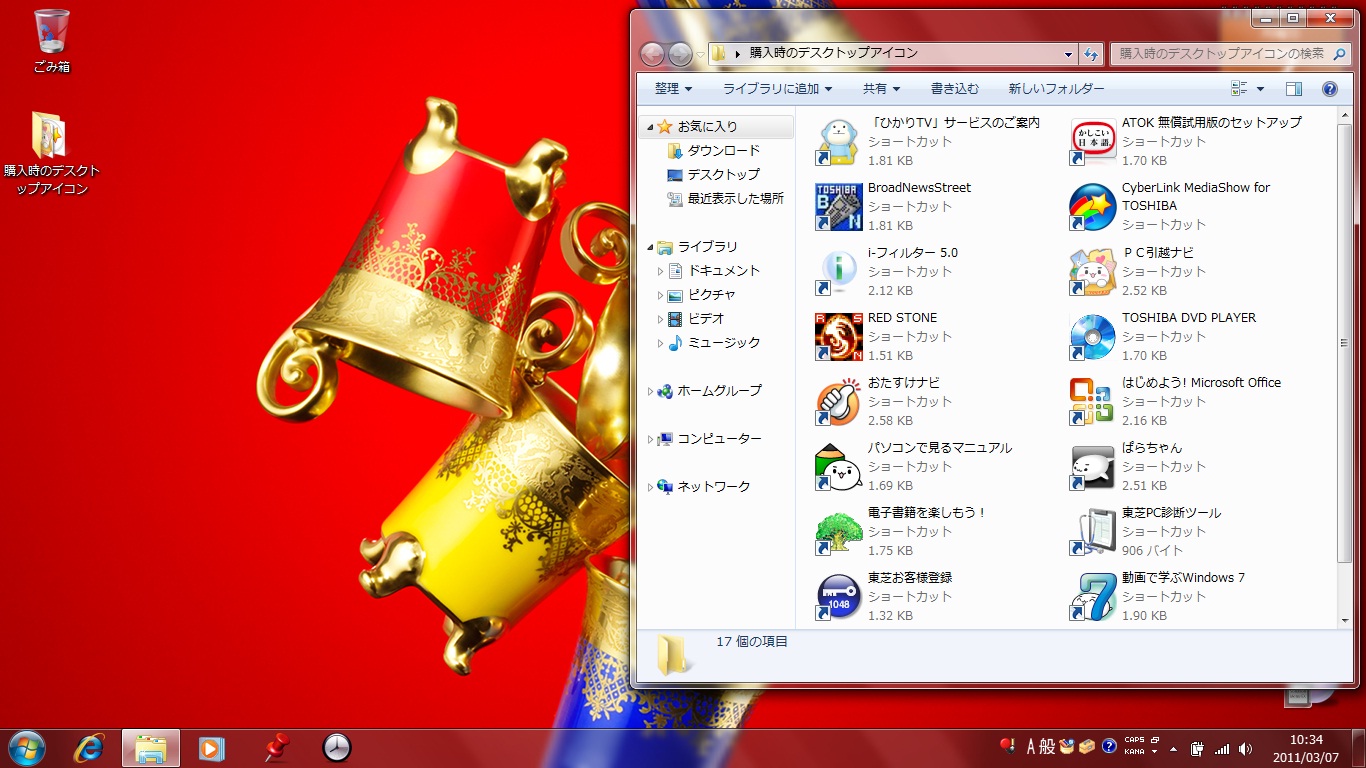Select the 東芝PC診断ツール icon

(1092, 531)
